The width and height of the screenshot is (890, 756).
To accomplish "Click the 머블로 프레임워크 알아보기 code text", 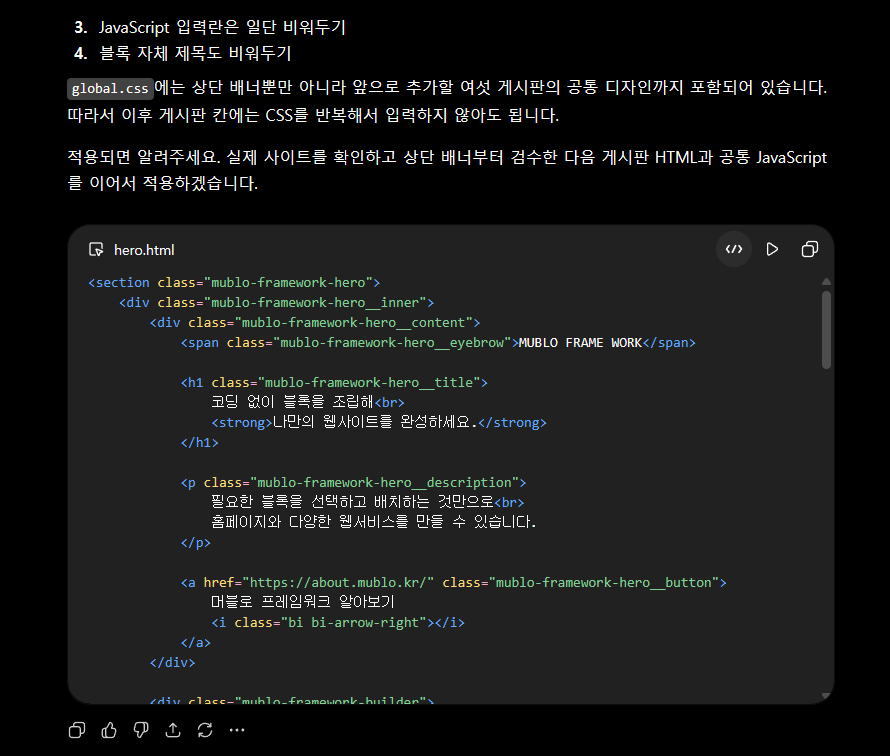I will click(303, 602).
